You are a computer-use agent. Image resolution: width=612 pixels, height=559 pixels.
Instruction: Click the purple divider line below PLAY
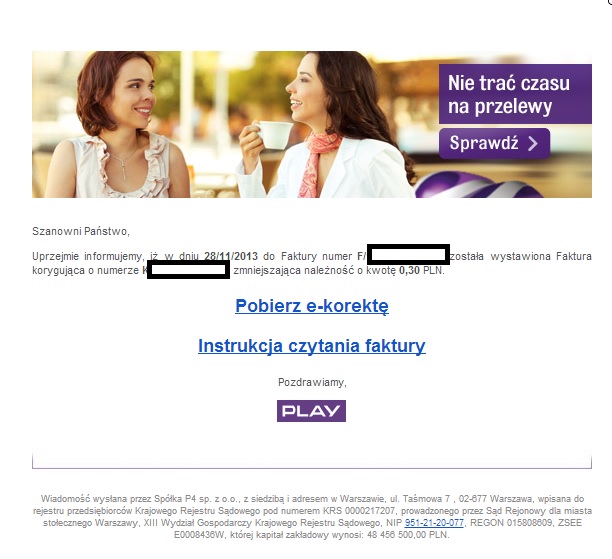[312, 467]
